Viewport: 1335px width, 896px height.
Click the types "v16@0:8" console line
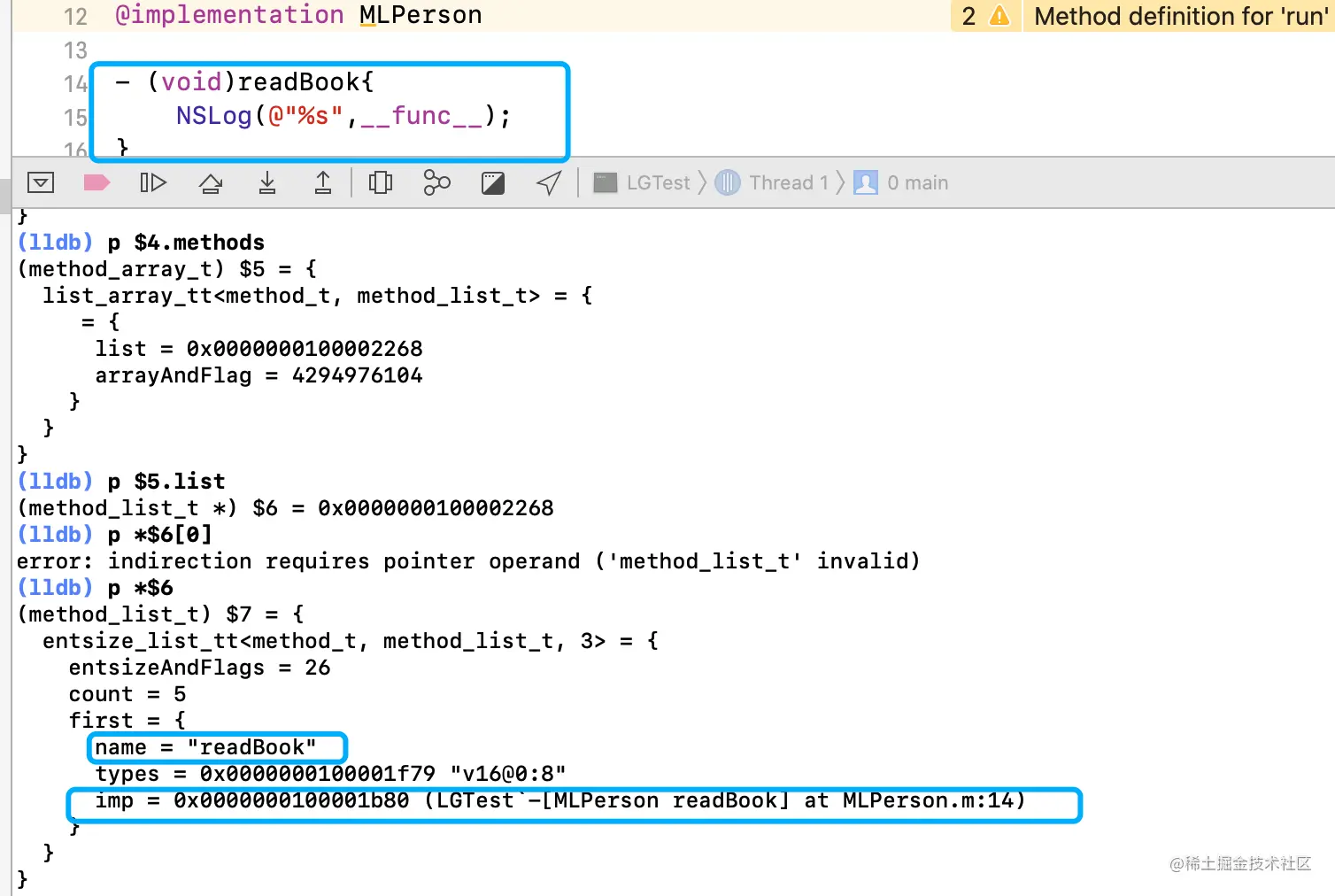[x=330, y=773]
